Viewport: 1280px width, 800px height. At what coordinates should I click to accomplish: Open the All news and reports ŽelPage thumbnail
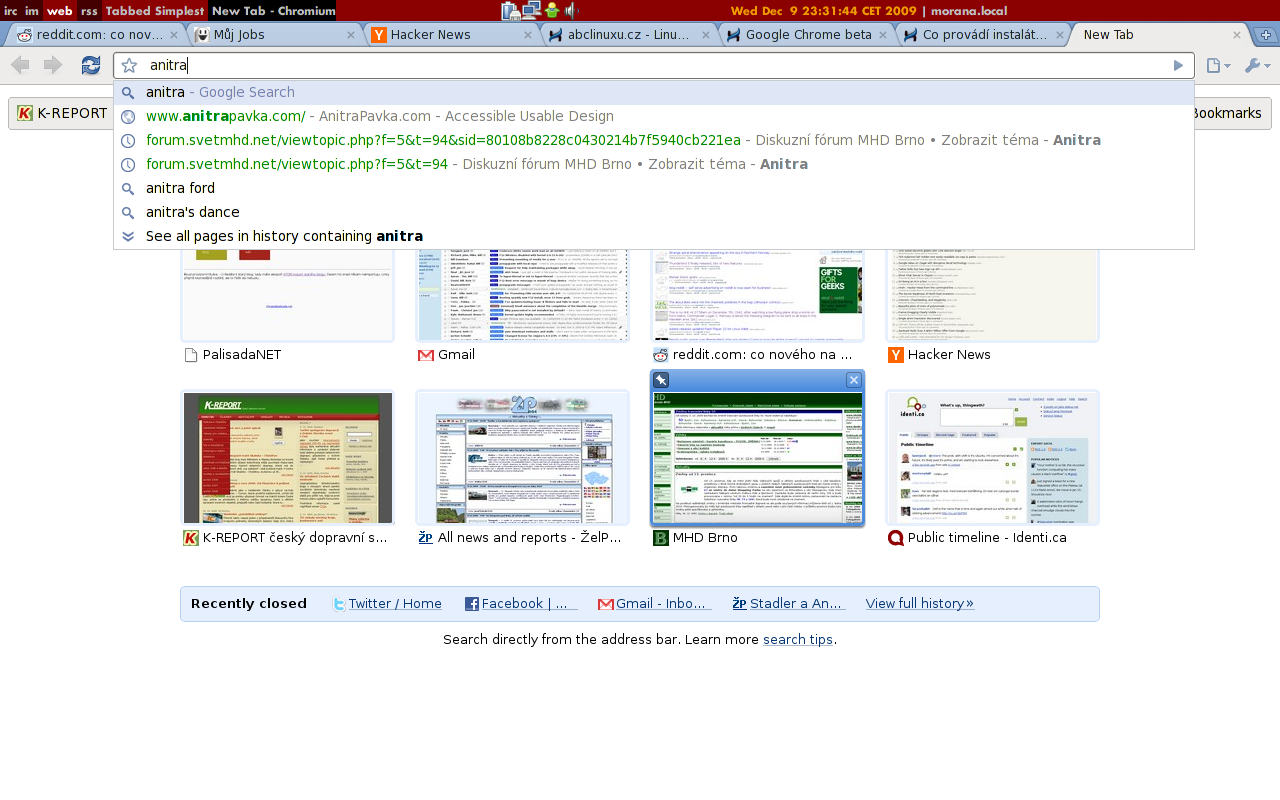tap(523, 458)
